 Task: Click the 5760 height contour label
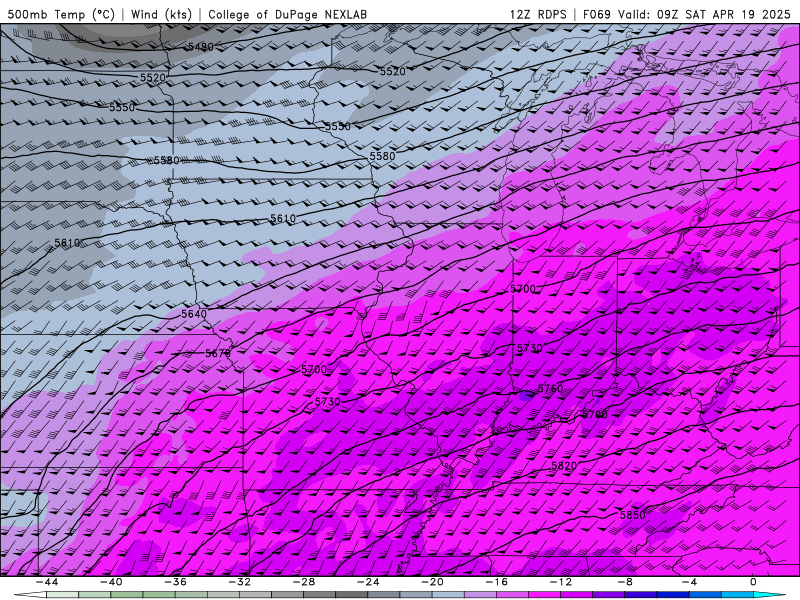tap(551, 389)
